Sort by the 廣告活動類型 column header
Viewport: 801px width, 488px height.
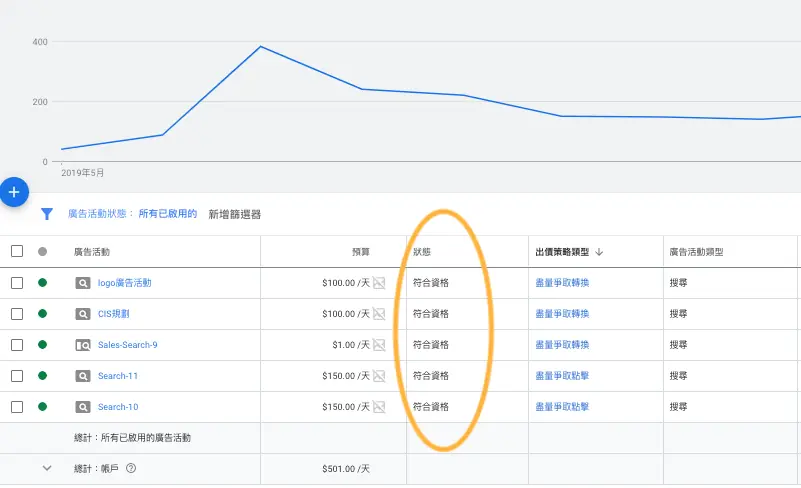[x=696, y=252]
